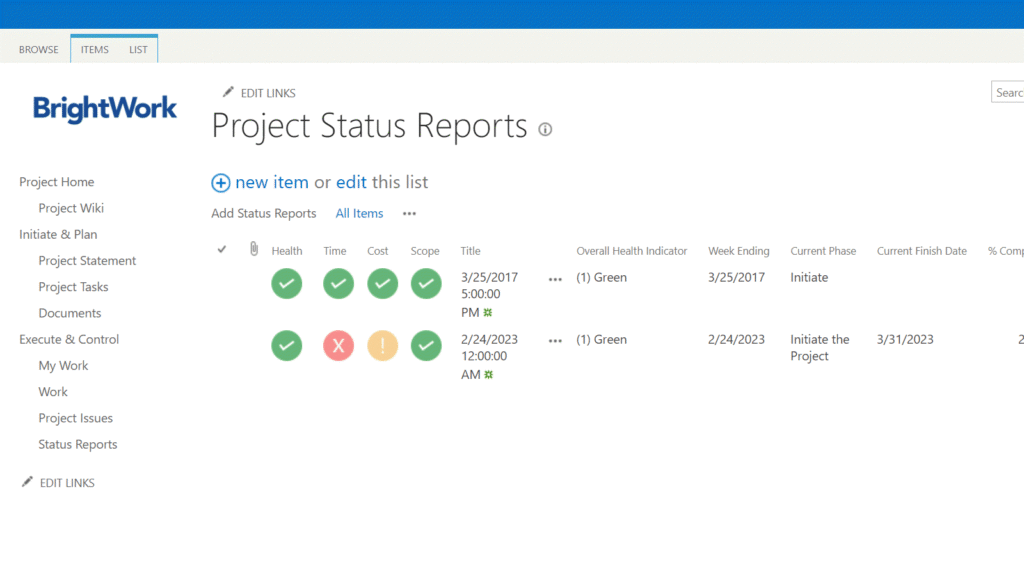Open the LIST ribbon tab
This screenshot has height=576, width=1024.
click(138, 50)
